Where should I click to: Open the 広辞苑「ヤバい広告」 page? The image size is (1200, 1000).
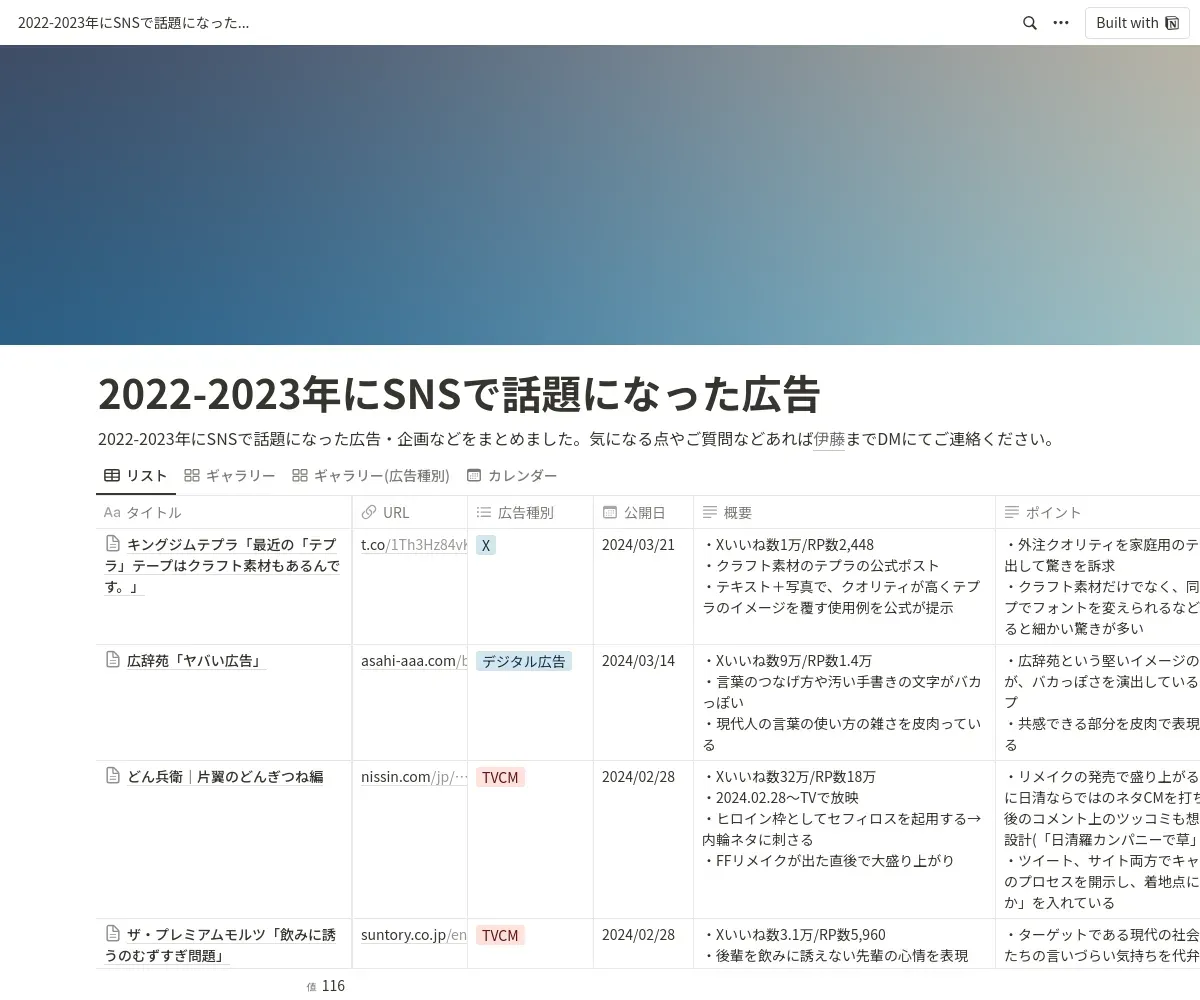click(194, 660)
